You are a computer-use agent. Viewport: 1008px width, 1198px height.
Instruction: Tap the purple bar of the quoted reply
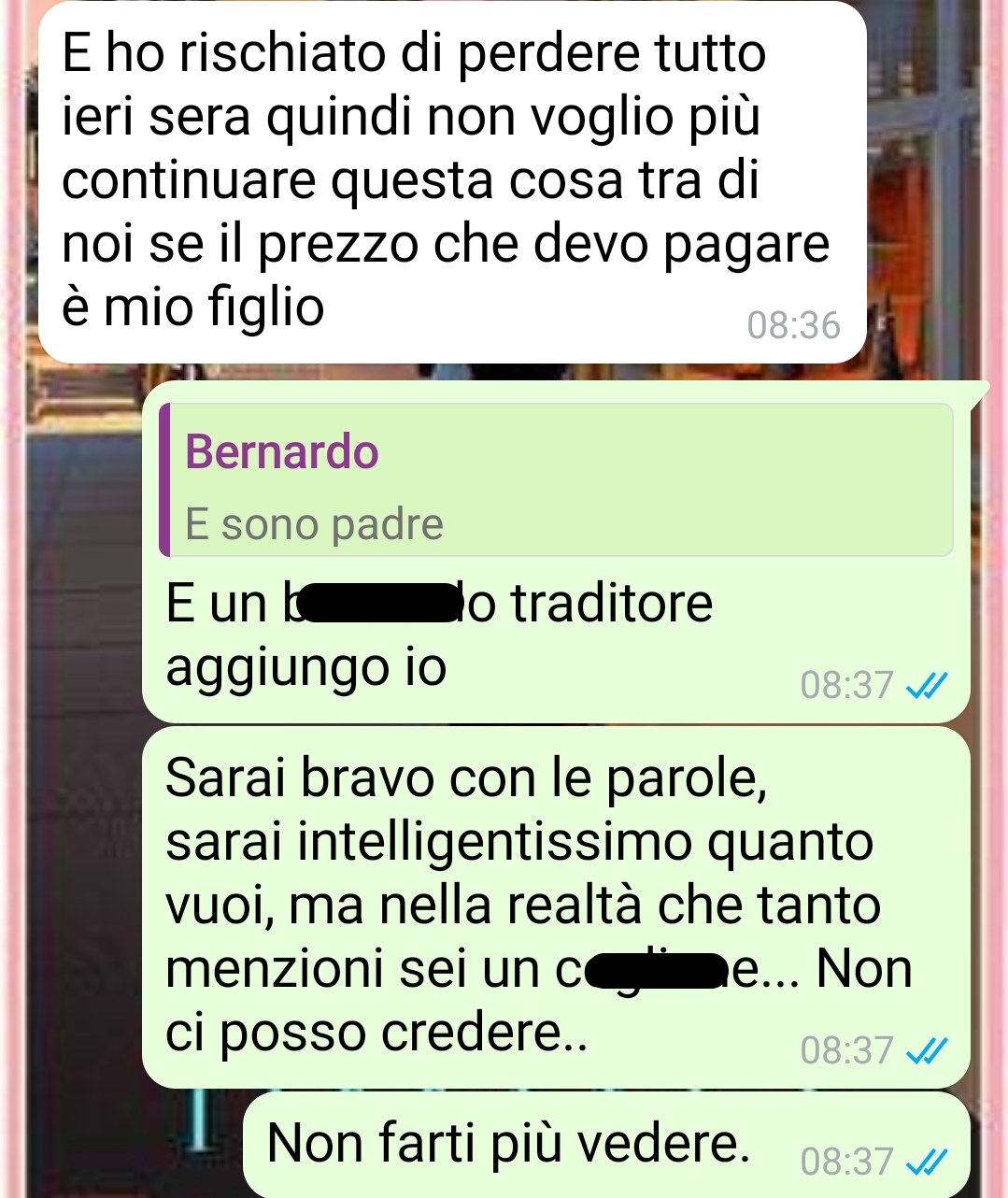click(164, 480)
